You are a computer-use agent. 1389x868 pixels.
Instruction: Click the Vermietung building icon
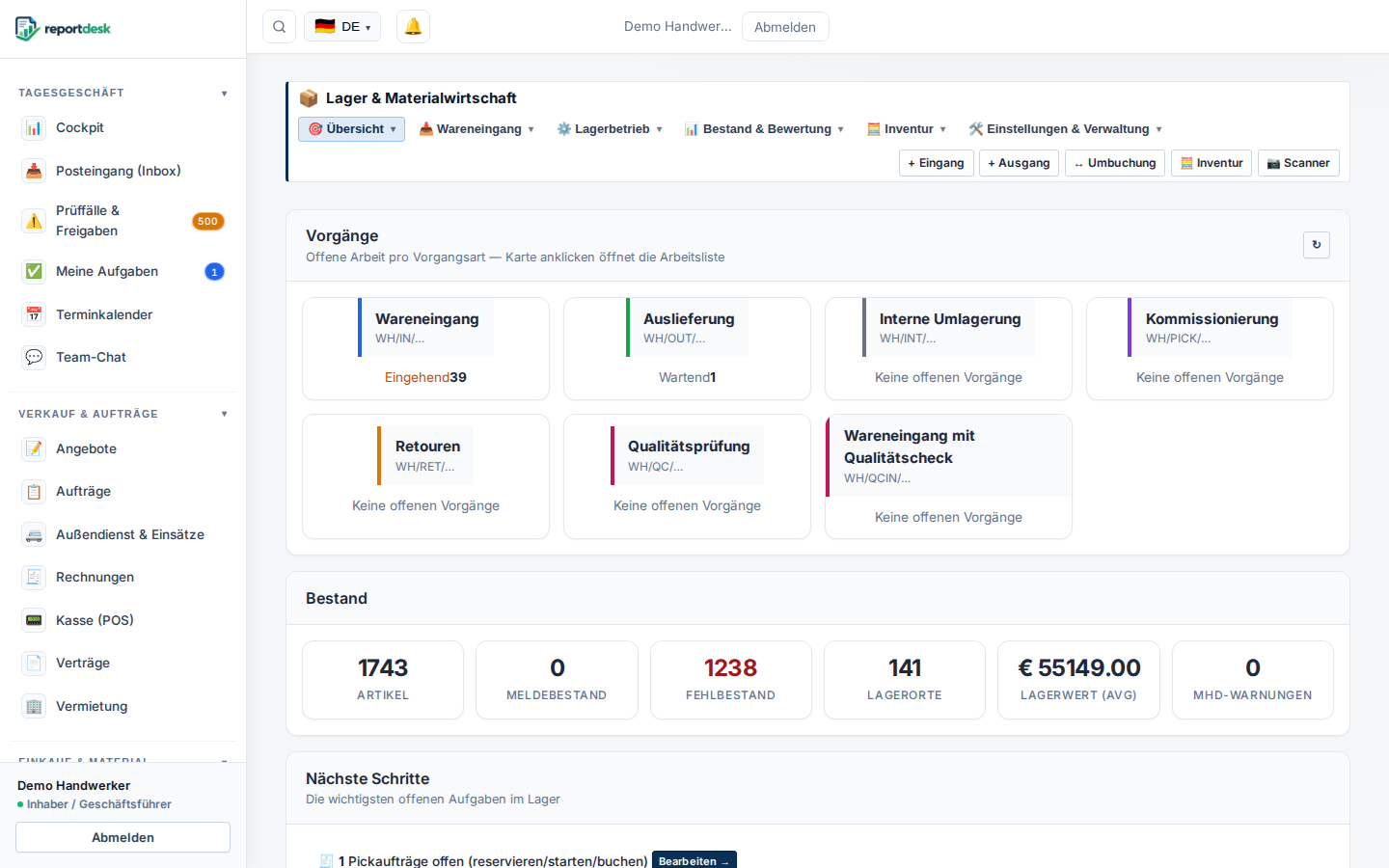point(34,706)
